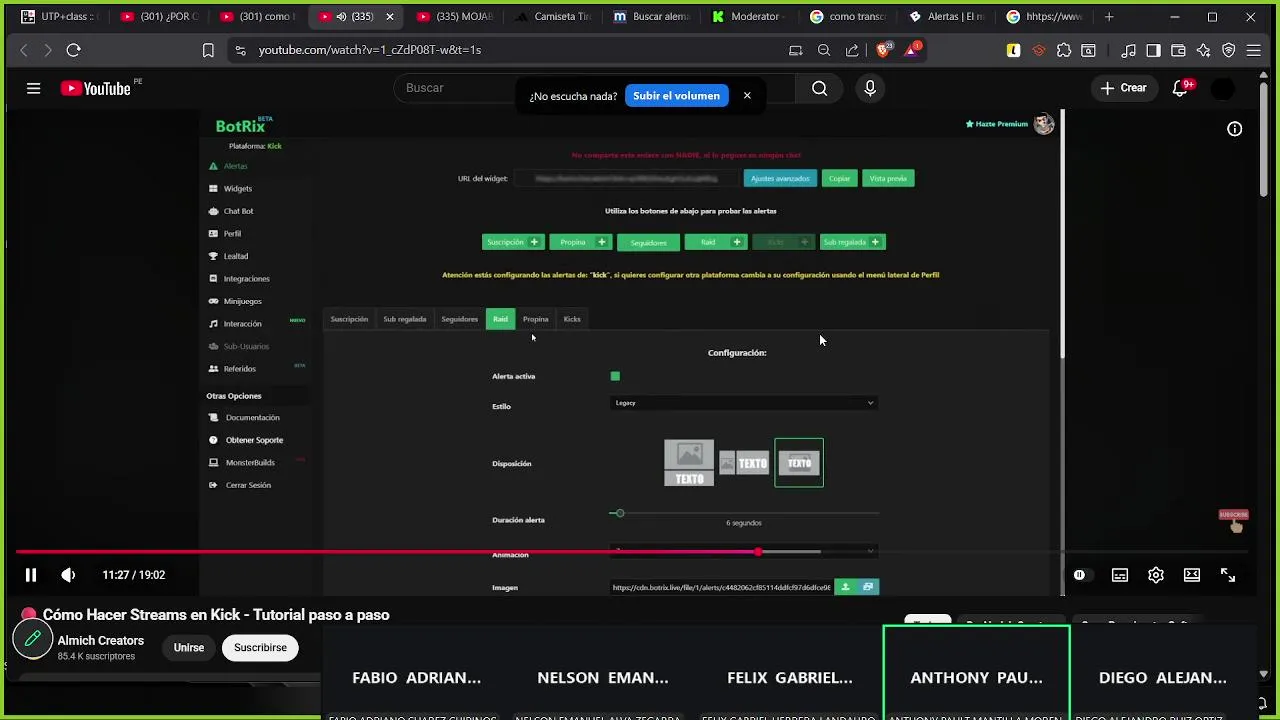
Task: Switch to the Camiseta Tir browser tab
Action: (554, 17)
